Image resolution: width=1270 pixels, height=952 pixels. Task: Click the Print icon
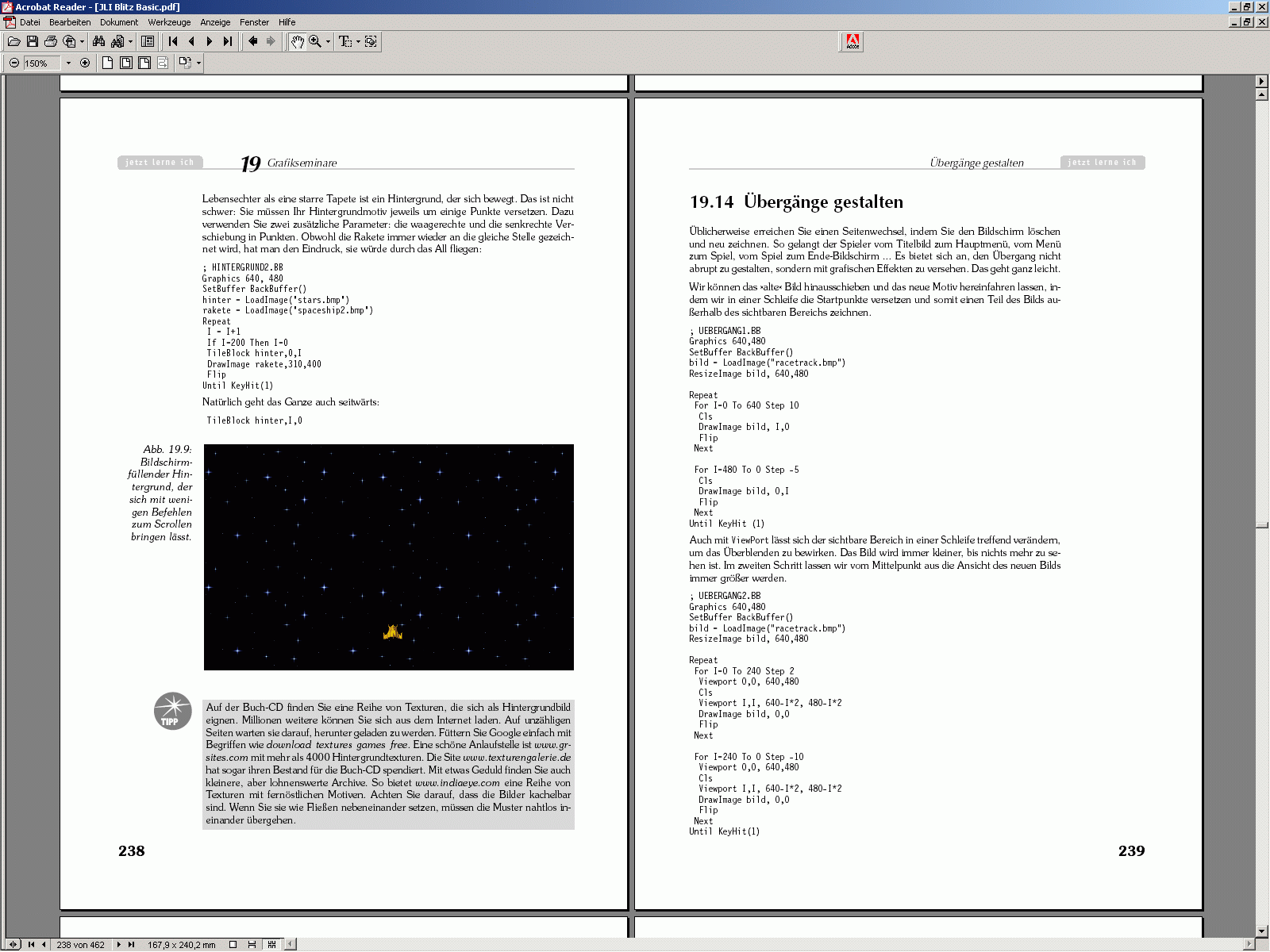(x=51, y=41)
